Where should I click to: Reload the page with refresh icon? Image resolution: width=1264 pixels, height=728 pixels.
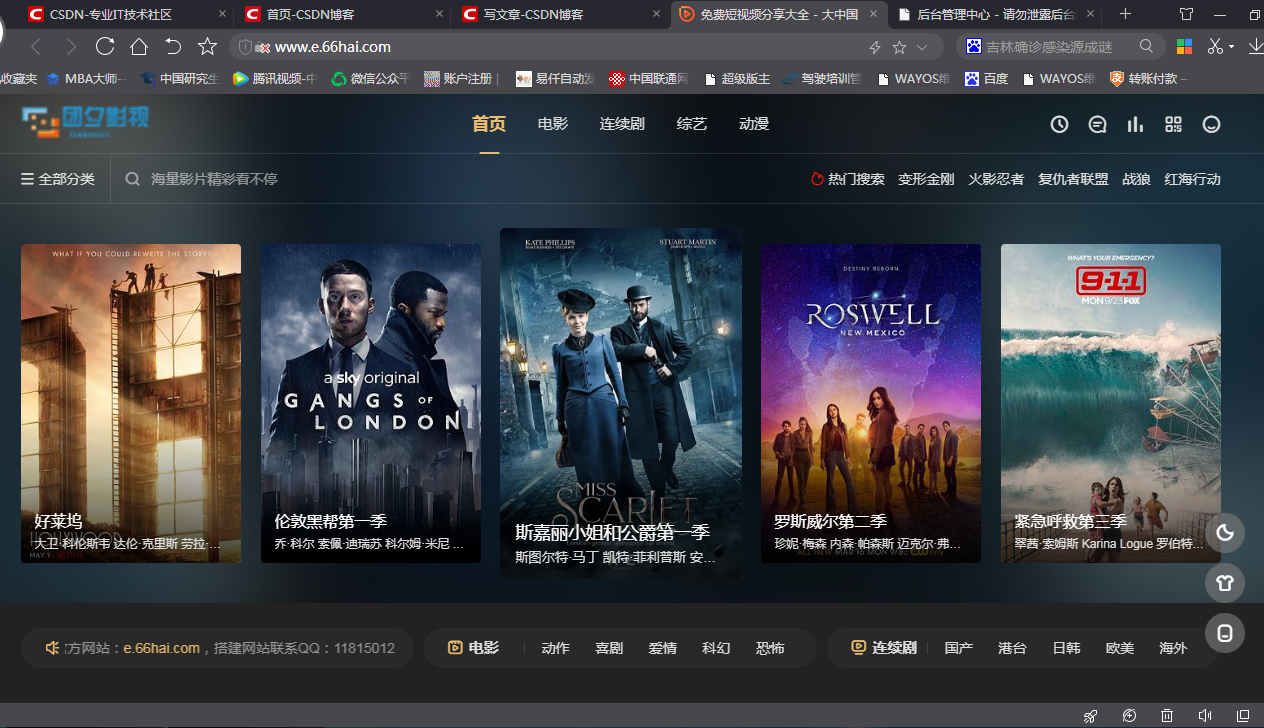tap(105, 47)
